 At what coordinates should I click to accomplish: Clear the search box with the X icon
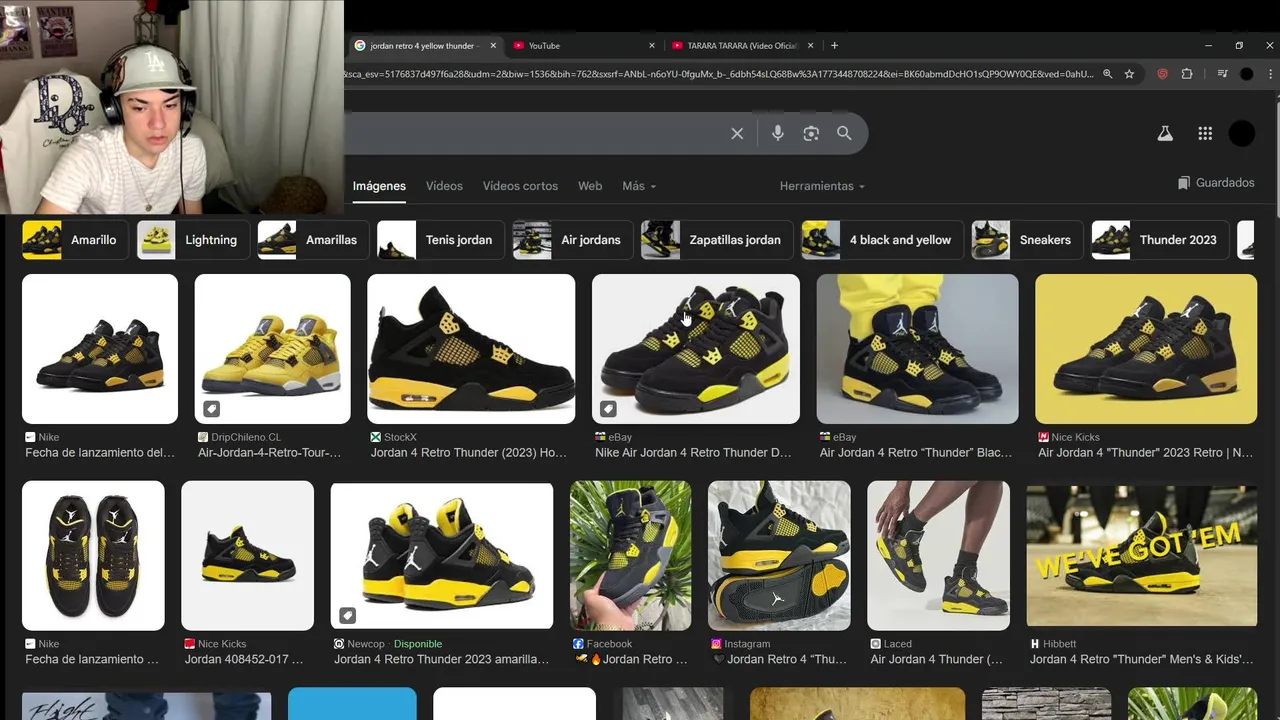(x=737, y=134)
